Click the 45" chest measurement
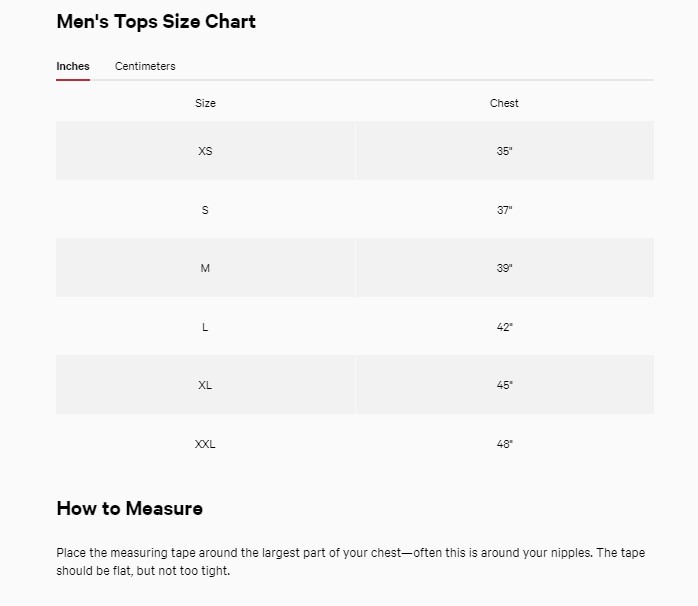 504,385
